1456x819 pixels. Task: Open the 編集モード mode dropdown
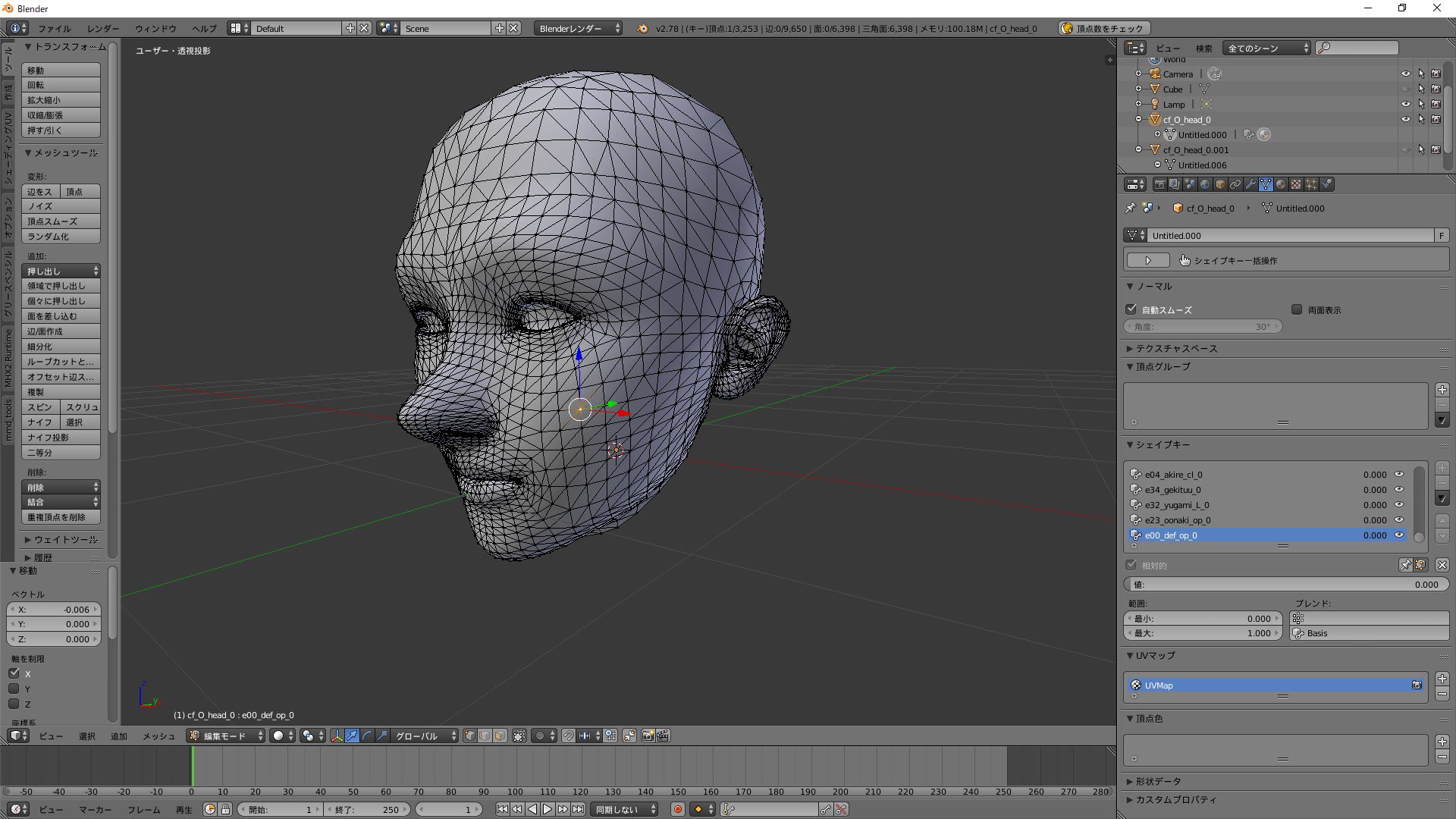pyautogui.click(x=226, y=736)
